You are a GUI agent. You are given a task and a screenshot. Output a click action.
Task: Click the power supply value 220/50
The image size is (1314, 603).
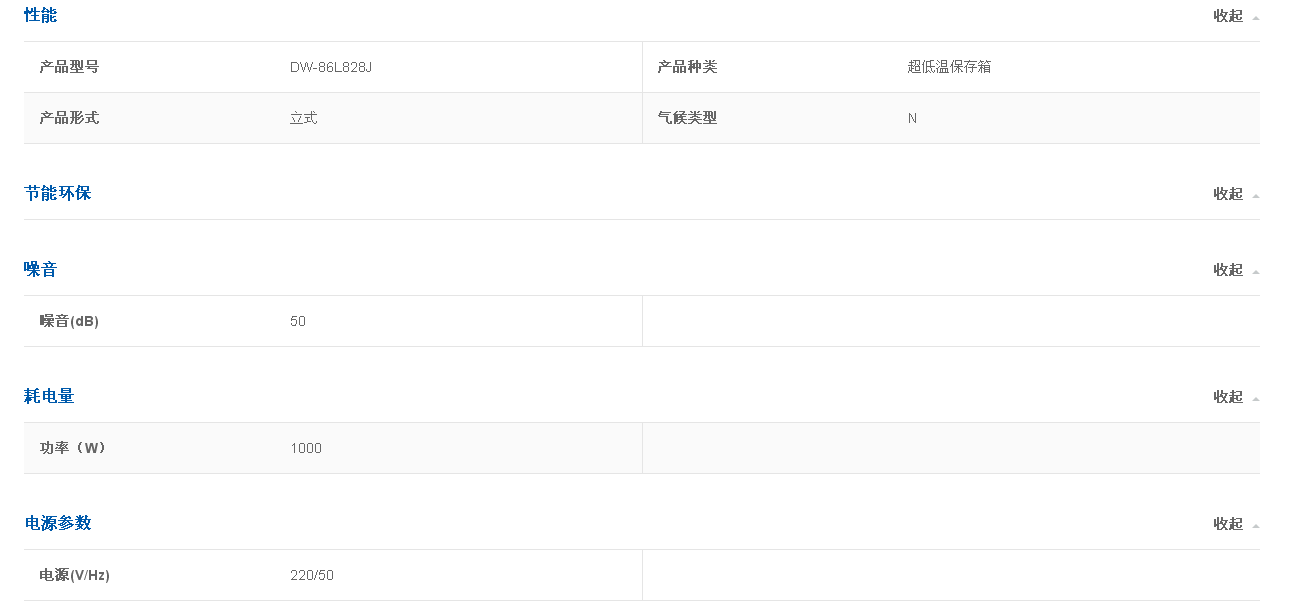tap(312, 575)
